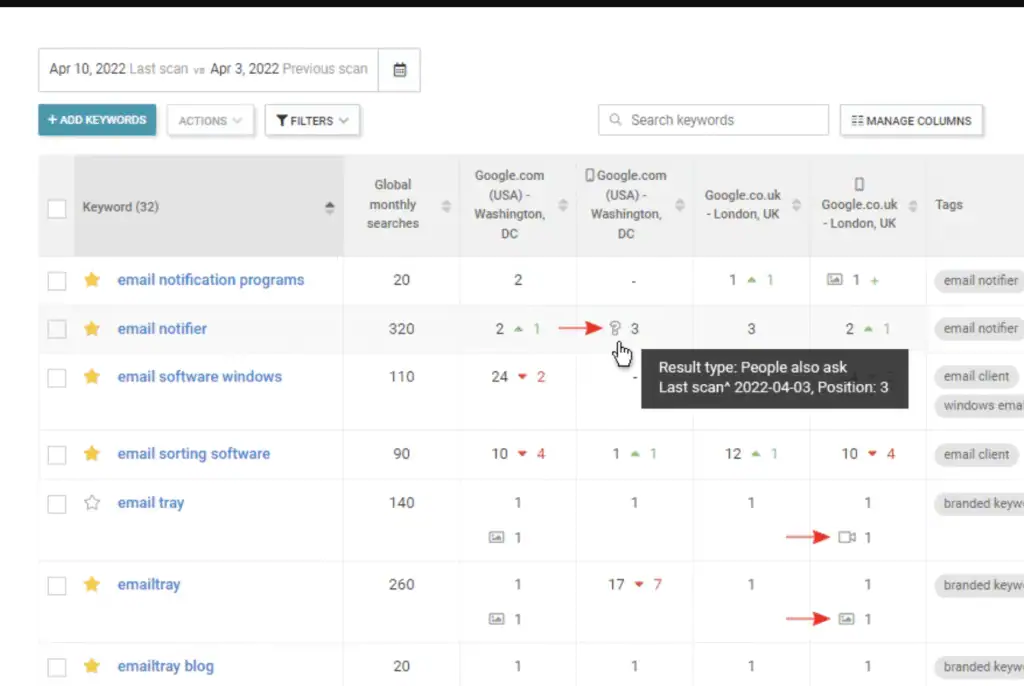Screen dimensions: 1024x686
Task: Click the People also ask result icon
Action: pyautogui.click(x=615, y=328)
